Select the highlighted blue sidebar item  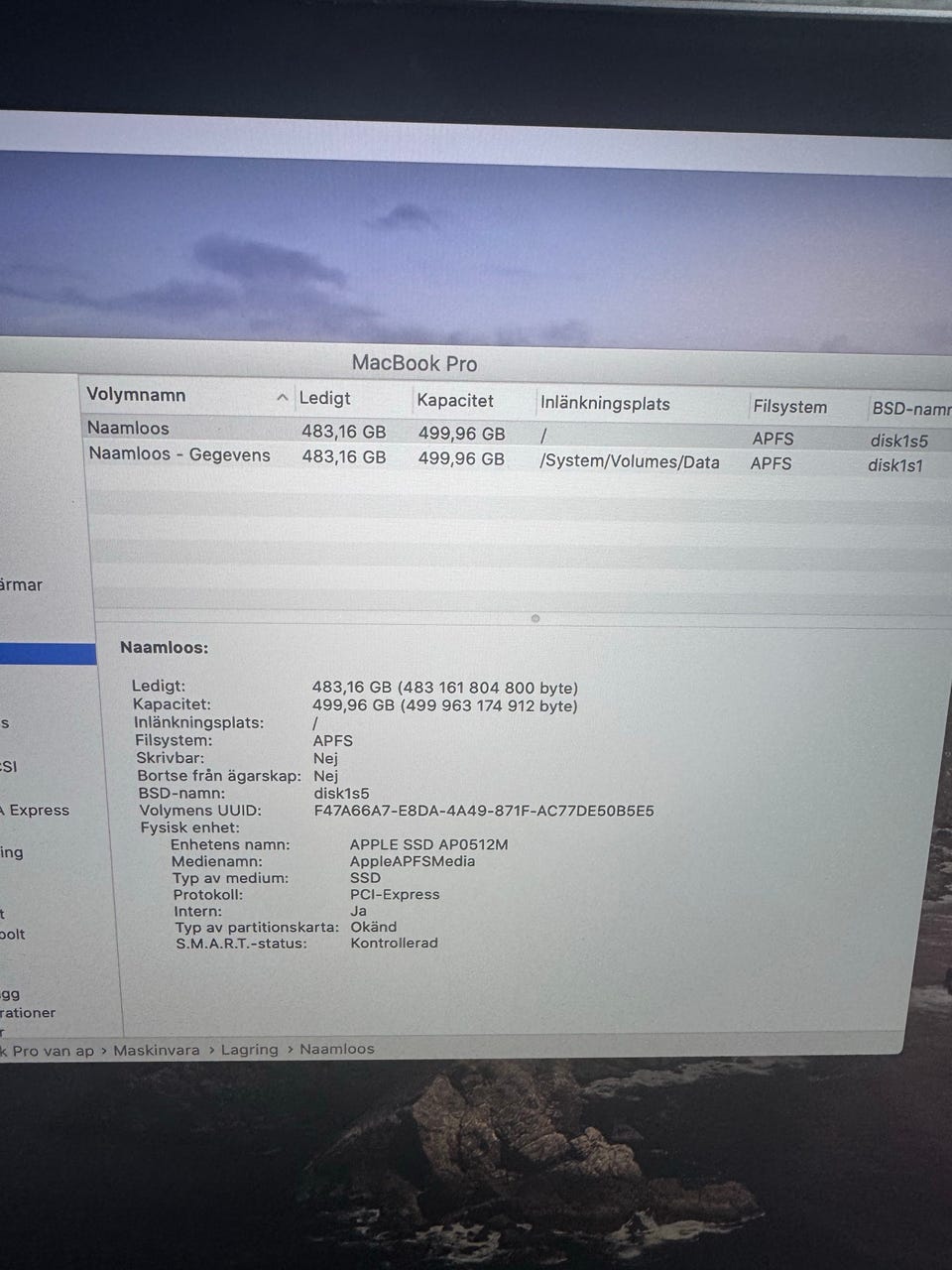48,653
